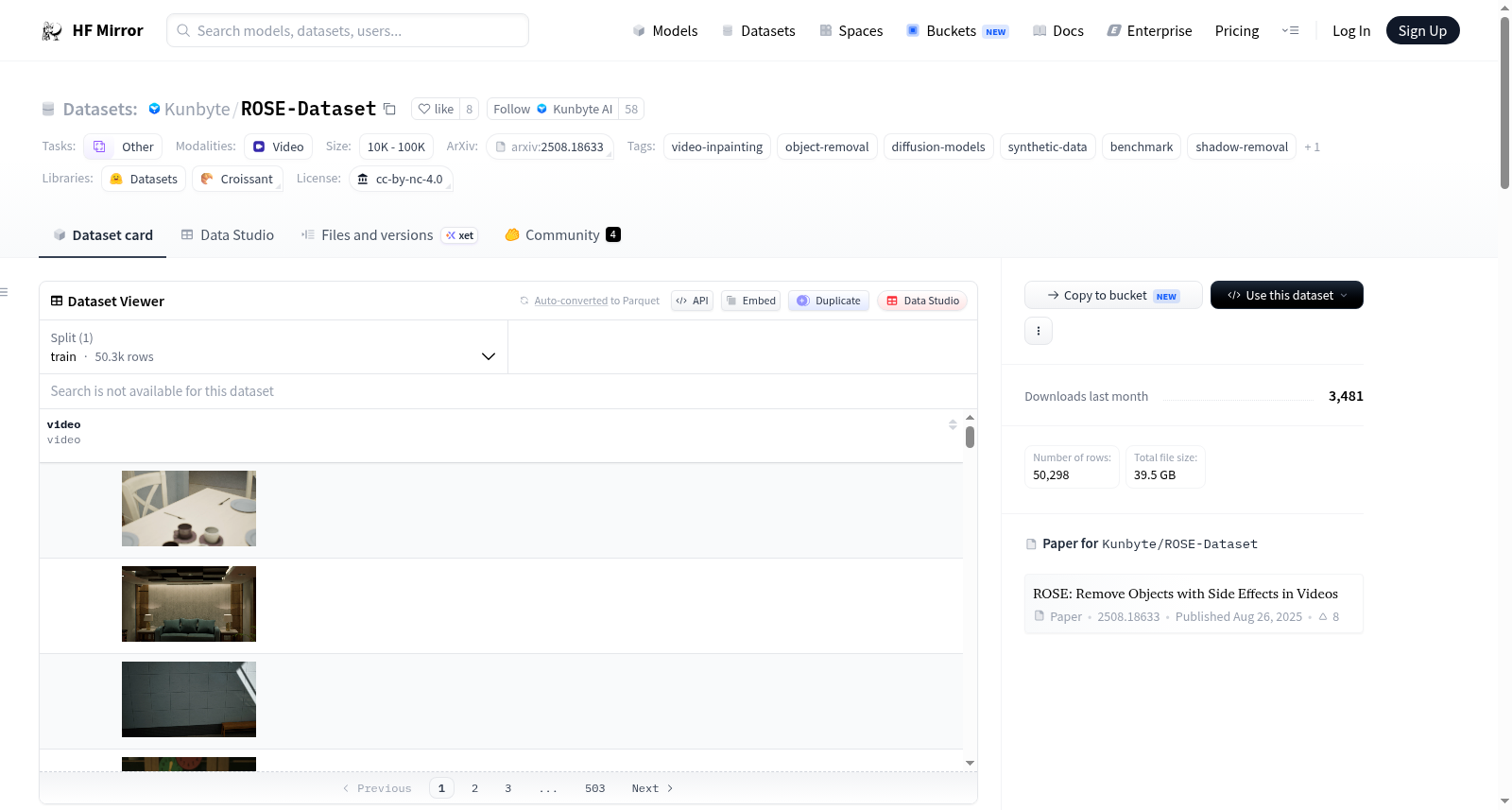
Task: Expand the +1 more tags
Action: click(x=1313, y=146)
